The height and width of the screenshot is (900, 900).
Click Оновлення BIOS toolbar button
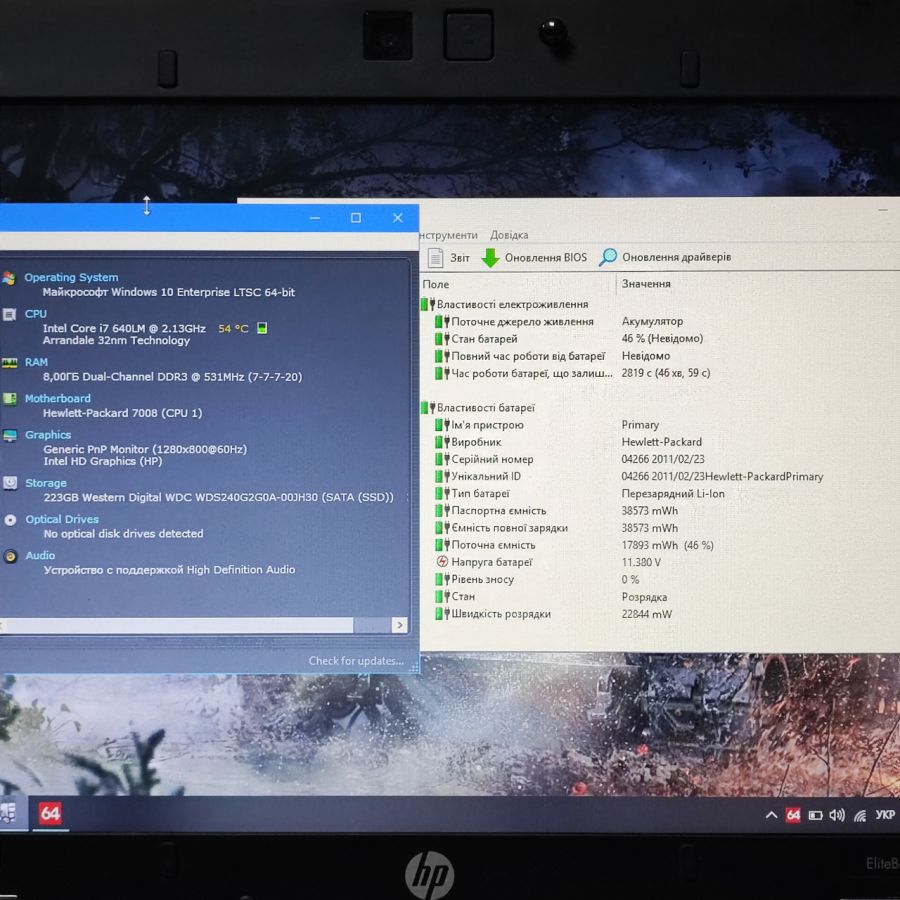point(534,258)
